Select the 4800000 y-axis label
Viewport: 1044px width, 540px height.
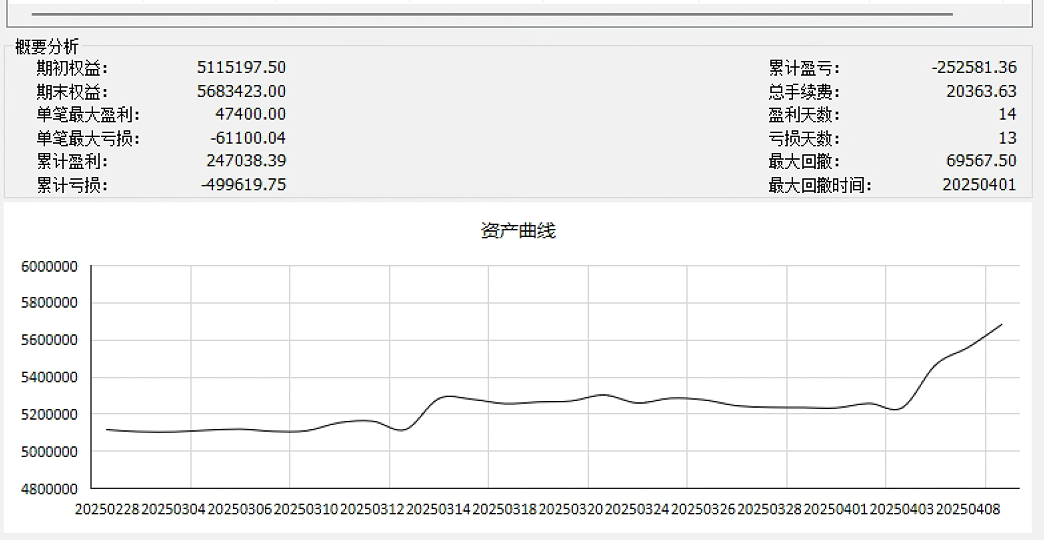pyautogui.click(x=49, y=489)
